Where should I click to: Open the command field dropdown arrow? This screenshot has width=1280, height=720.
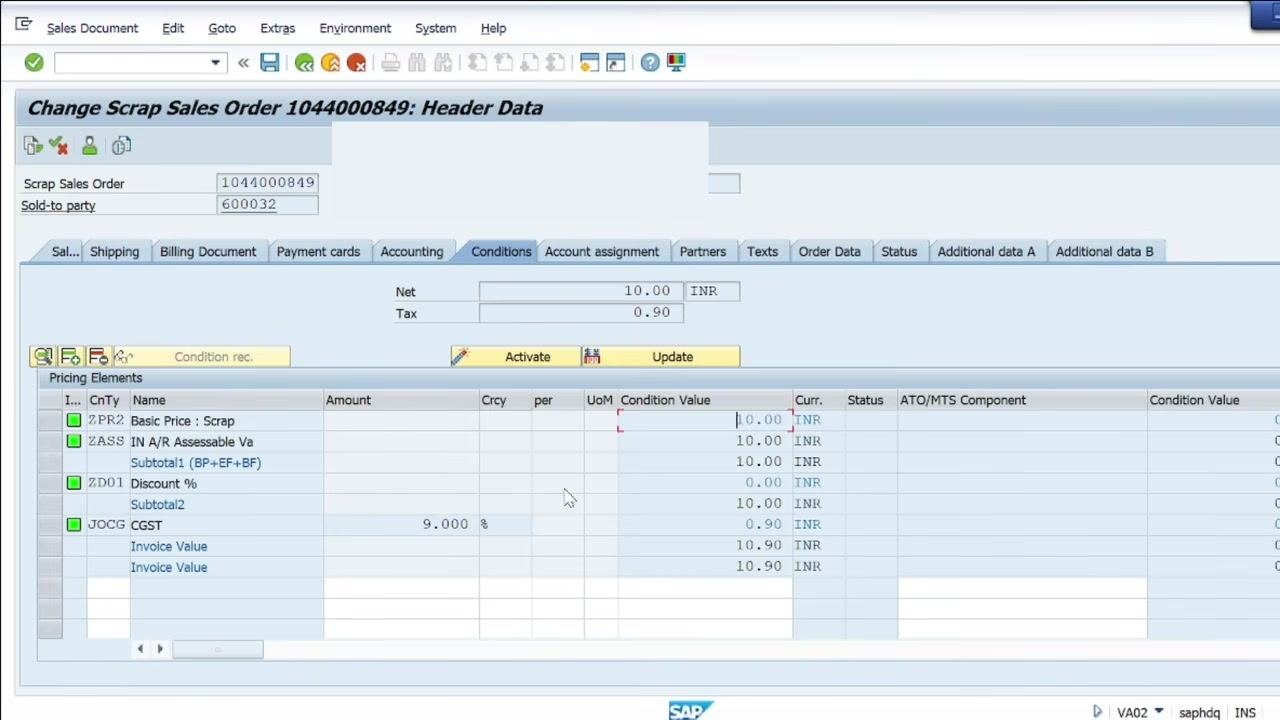(215, 63)
